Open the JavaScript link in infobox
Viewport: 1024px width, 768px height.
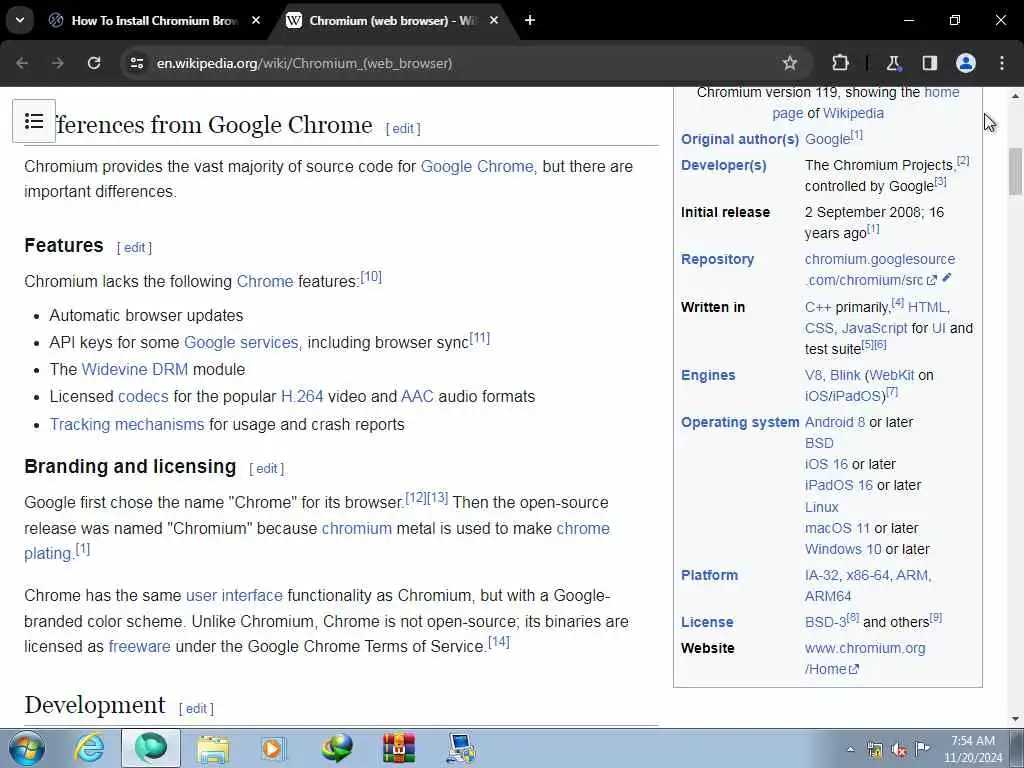874,328
